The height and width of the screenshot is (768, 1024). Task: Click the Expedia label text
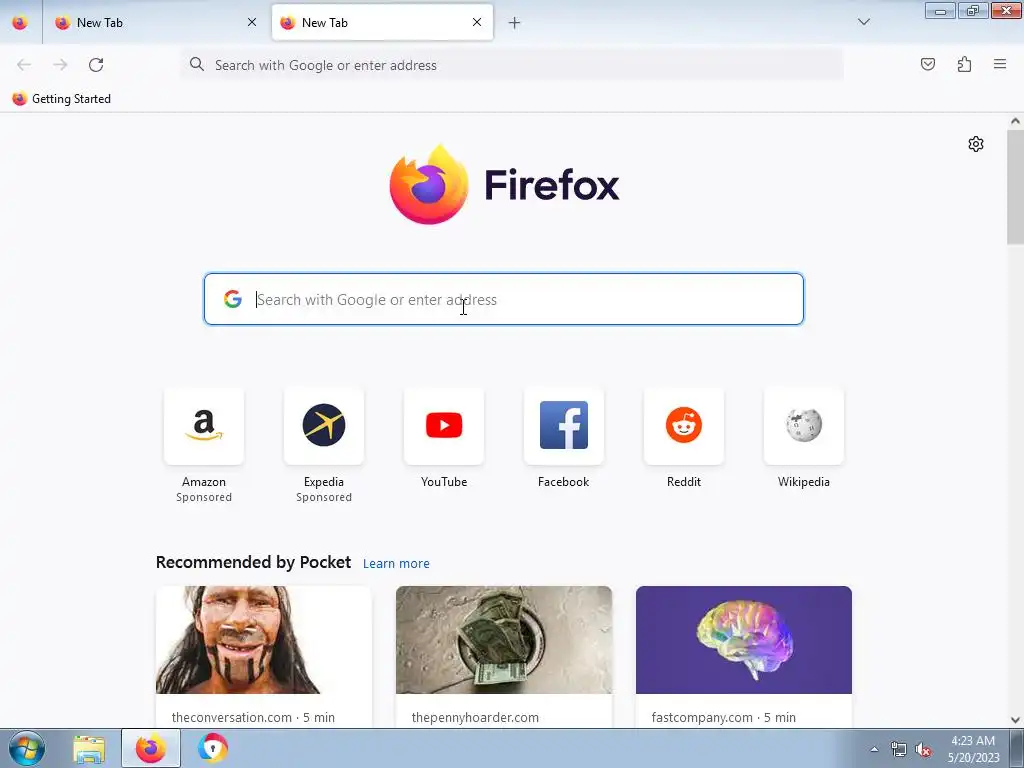(324, 482)
